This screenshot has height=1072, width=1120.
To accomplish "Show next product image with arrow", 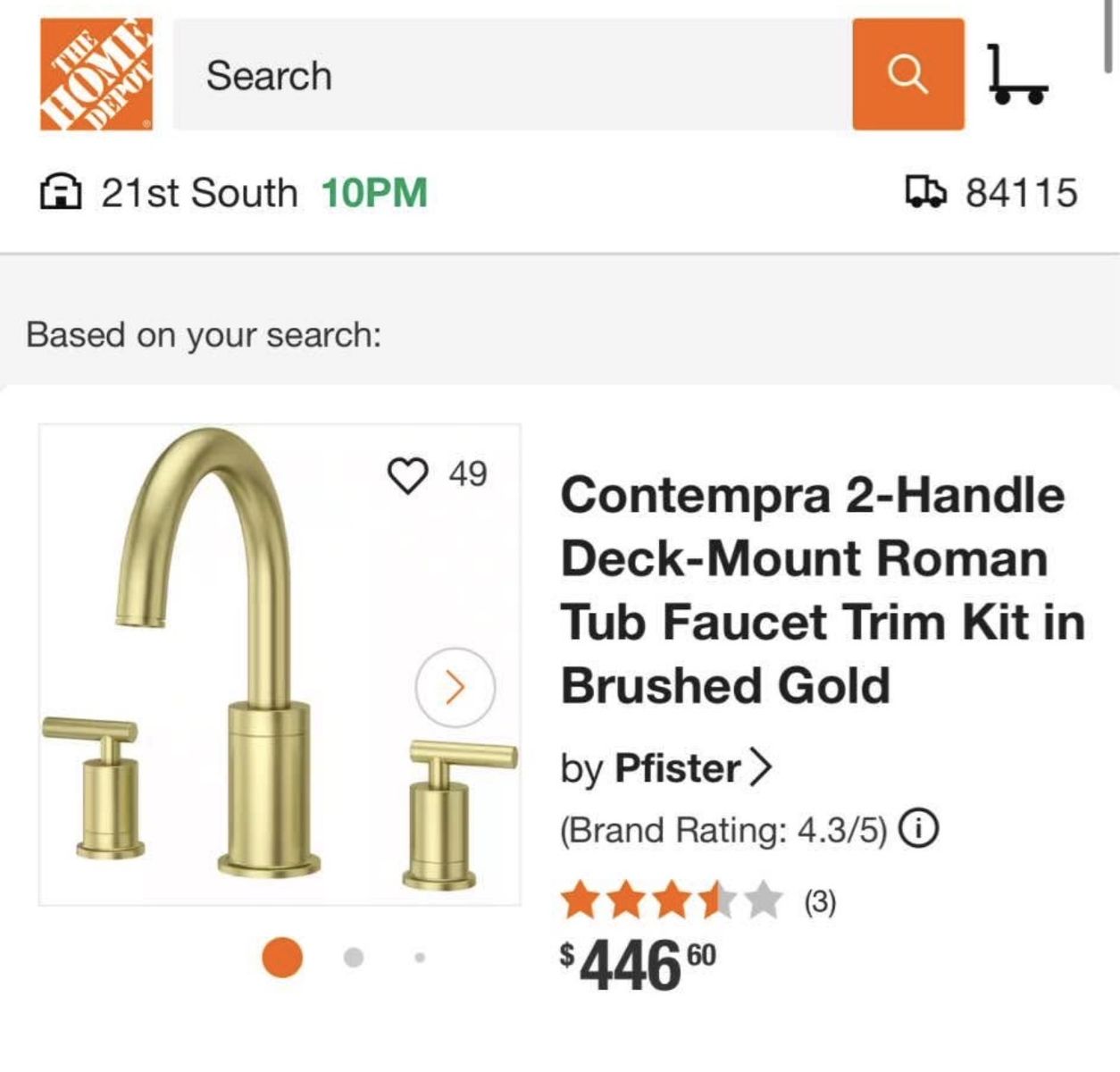I will coord(455,687).
